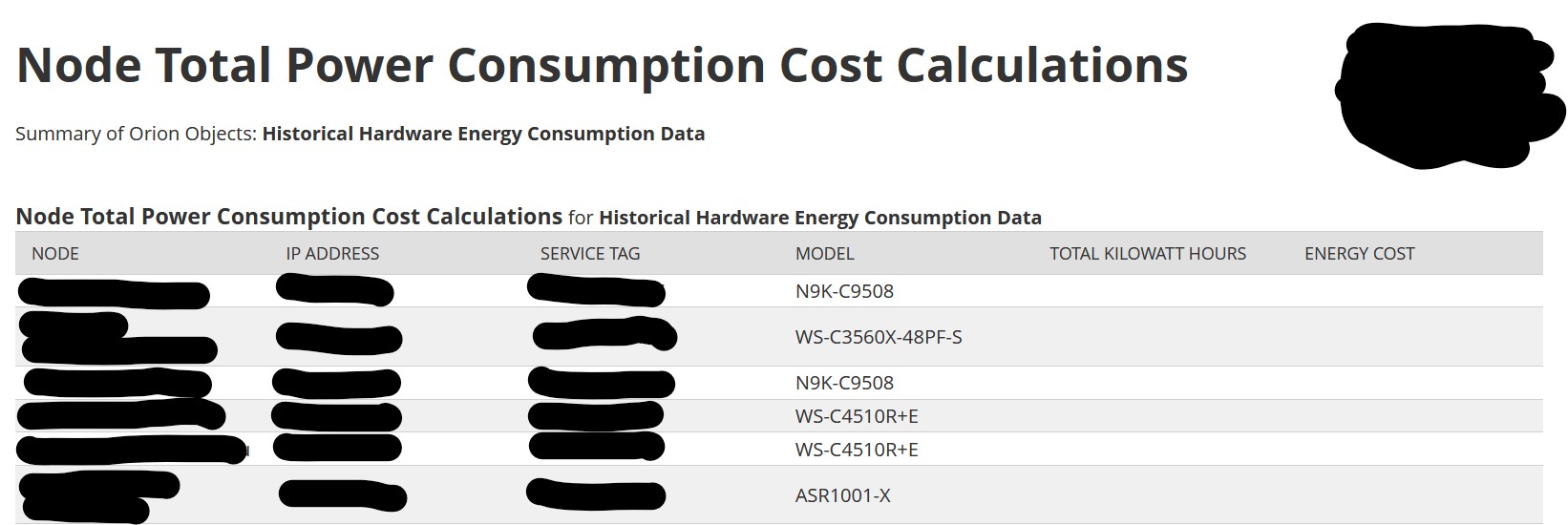Click the ENERGY COST column header
1568x525 pixels.
point(1360,254)
